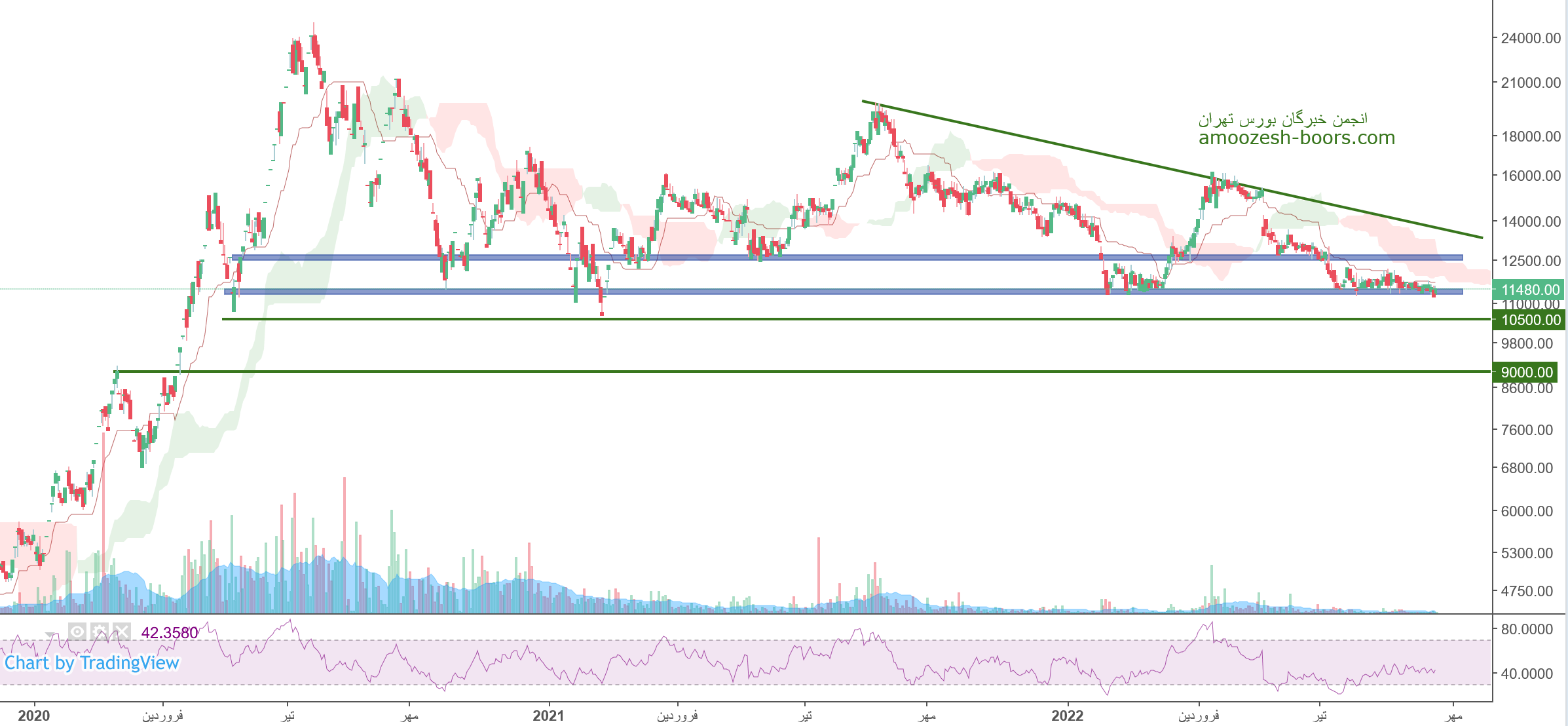Remove RSI indicator with X icon
The height and width of the screenshot is (726, 1568).
coord(122,632)
